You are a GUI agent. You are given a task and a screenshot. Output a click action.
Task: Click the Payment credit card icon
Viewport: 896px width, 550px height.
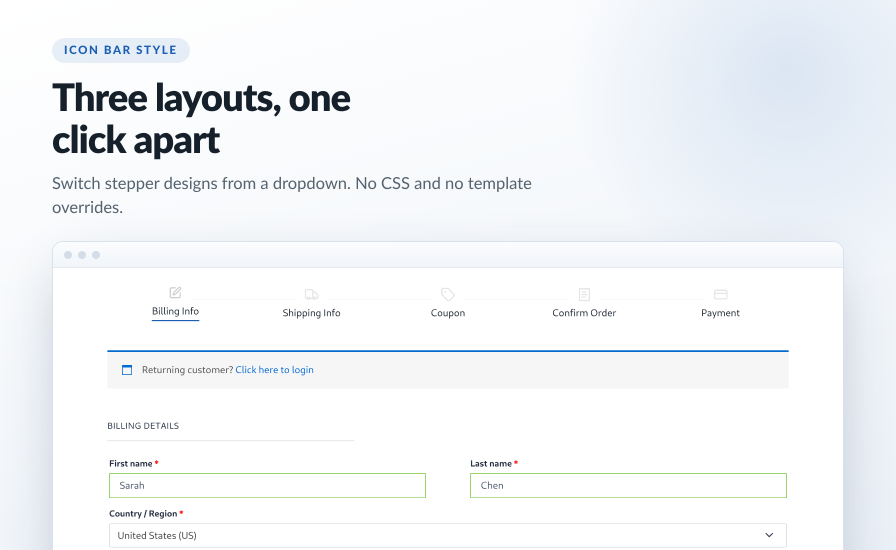721,294
